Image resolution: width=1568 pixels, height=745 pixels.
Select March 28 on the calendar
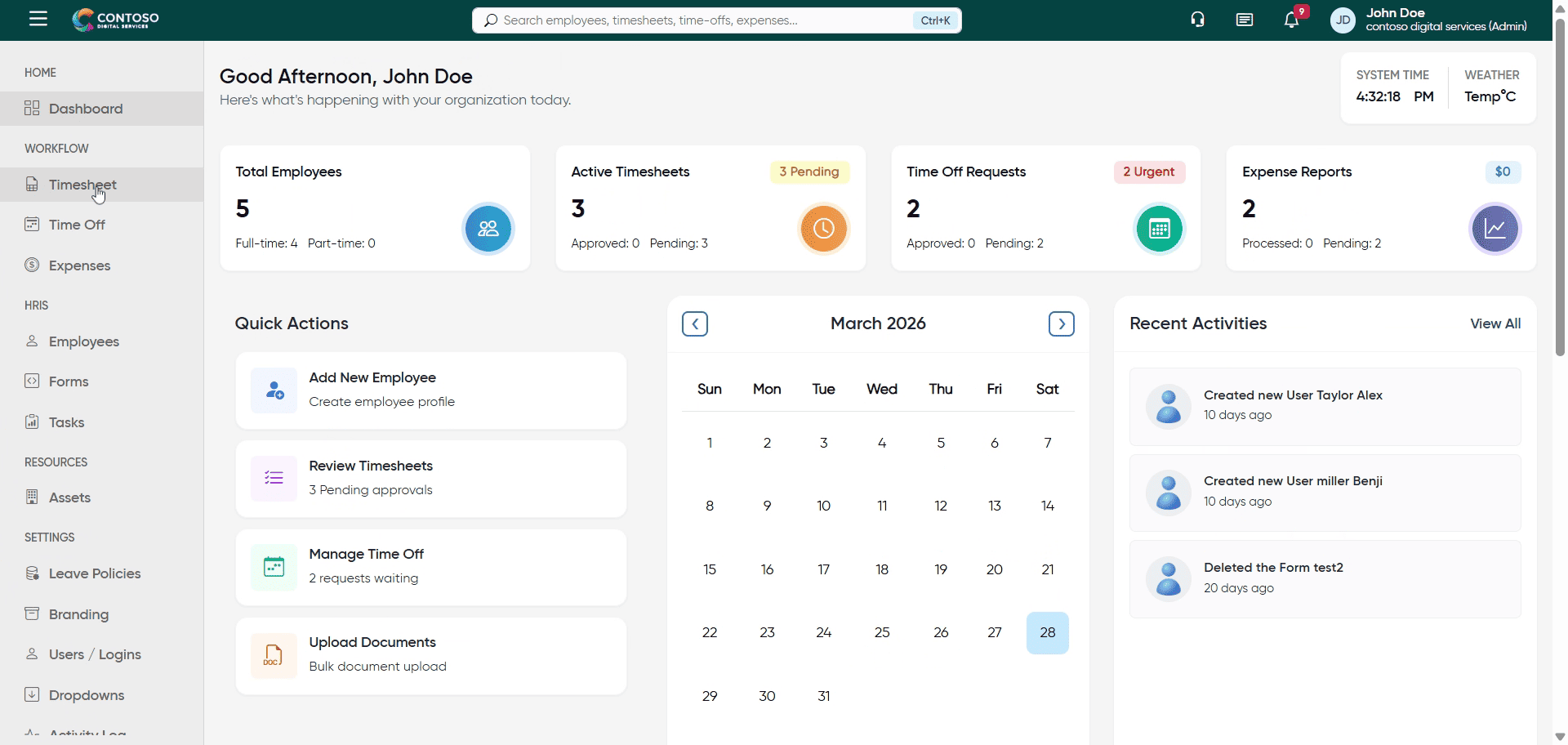(1047, 633)
